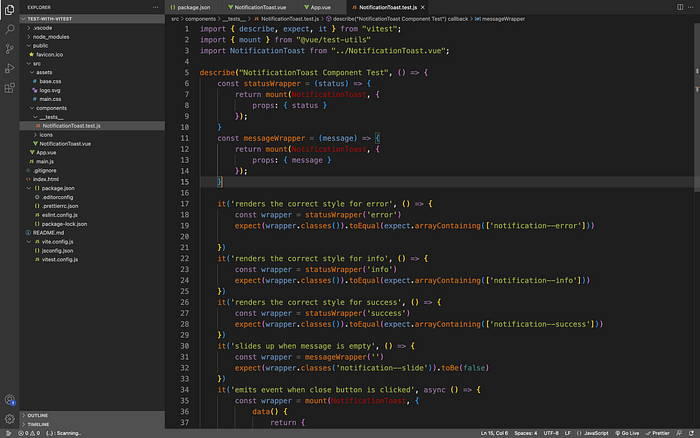Screen dimensions: 700x438
Task: Click Go Live in status bar
Action: coord(627,433)
